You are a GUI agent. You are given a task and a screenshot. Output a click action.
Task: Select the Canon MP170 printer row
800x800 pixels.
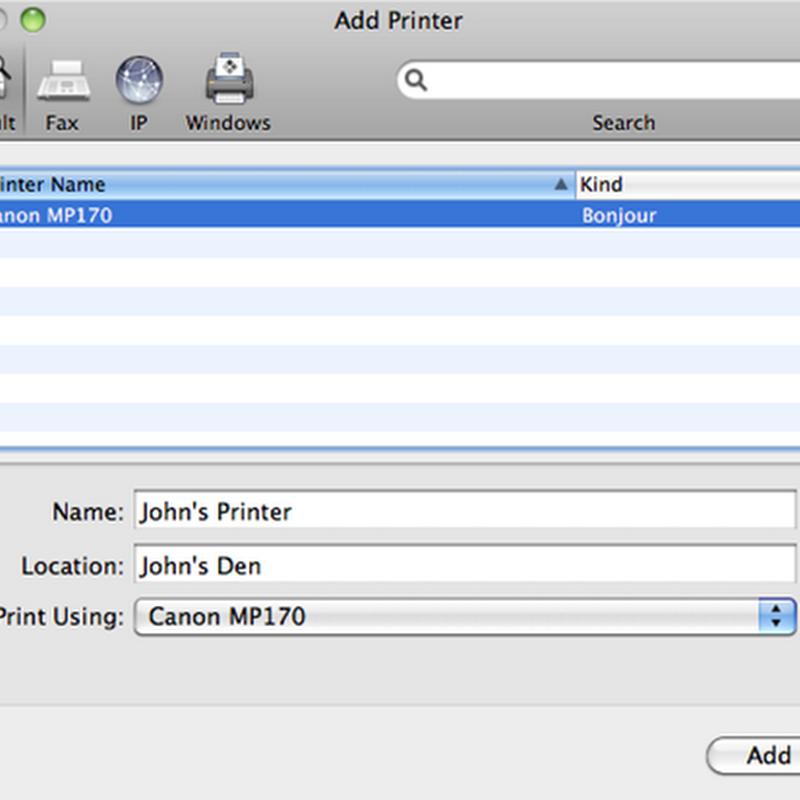pos(400,215)
